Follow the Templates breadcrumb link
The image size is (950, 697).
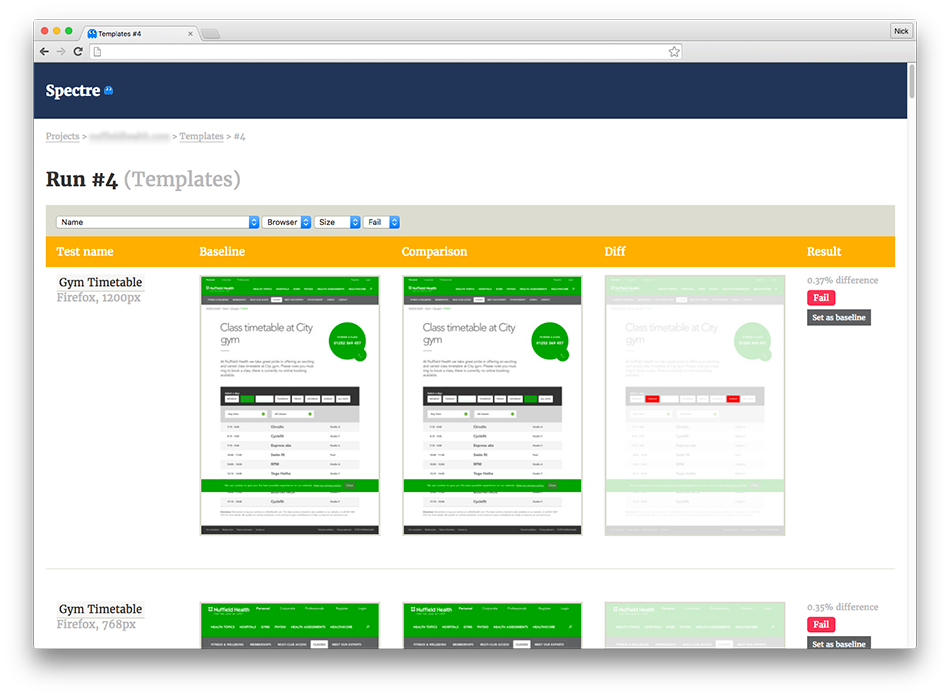click(201, 136)
